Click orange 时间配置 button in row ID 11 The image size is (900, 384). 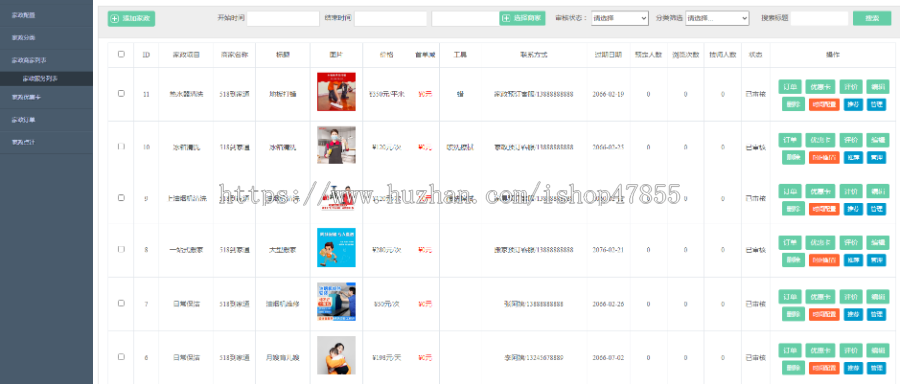(x=824, y=104)
